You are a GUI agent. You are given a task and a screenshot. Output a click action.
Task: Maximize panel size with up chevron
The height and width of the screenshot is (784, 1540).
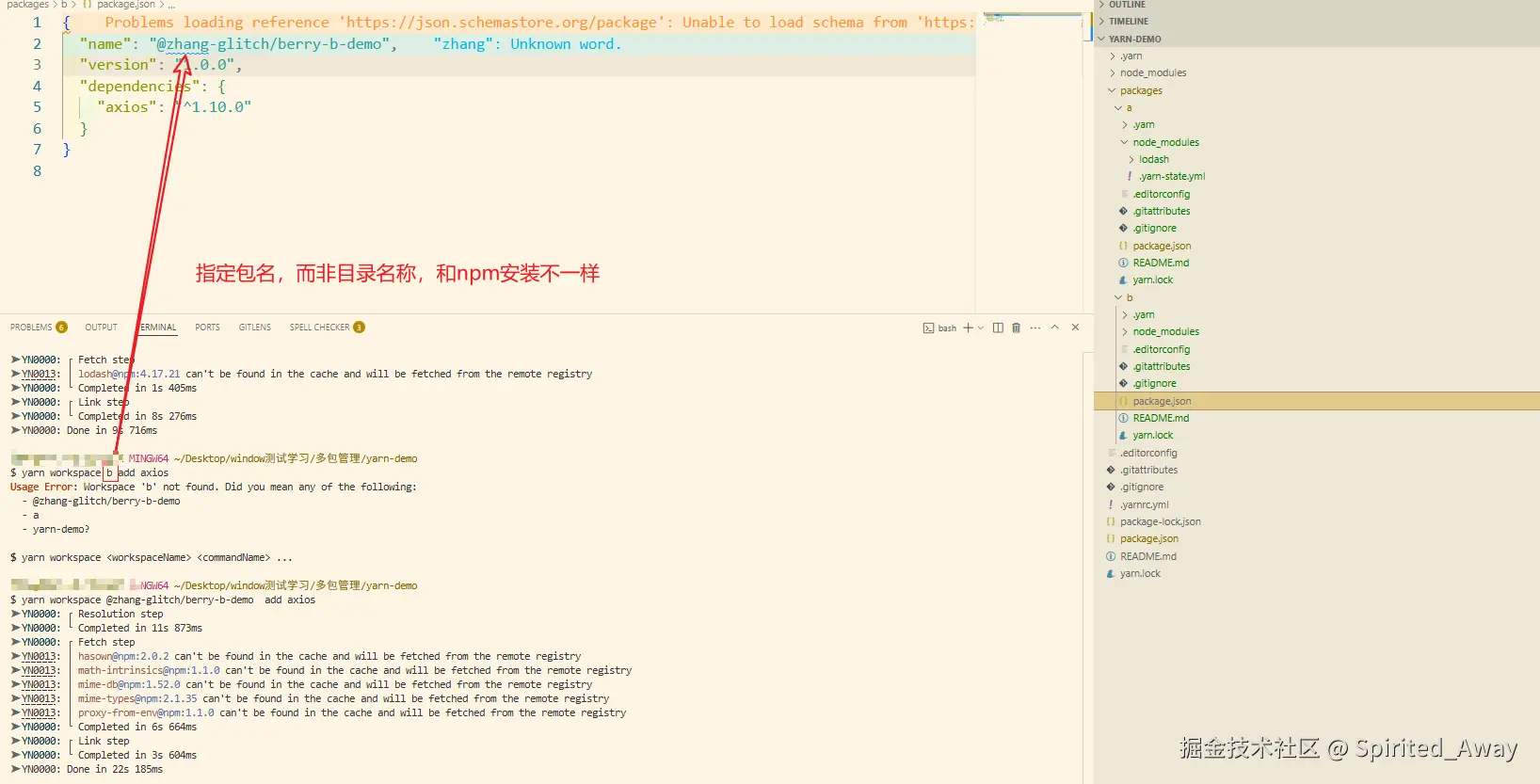[x=1055, y=328]
